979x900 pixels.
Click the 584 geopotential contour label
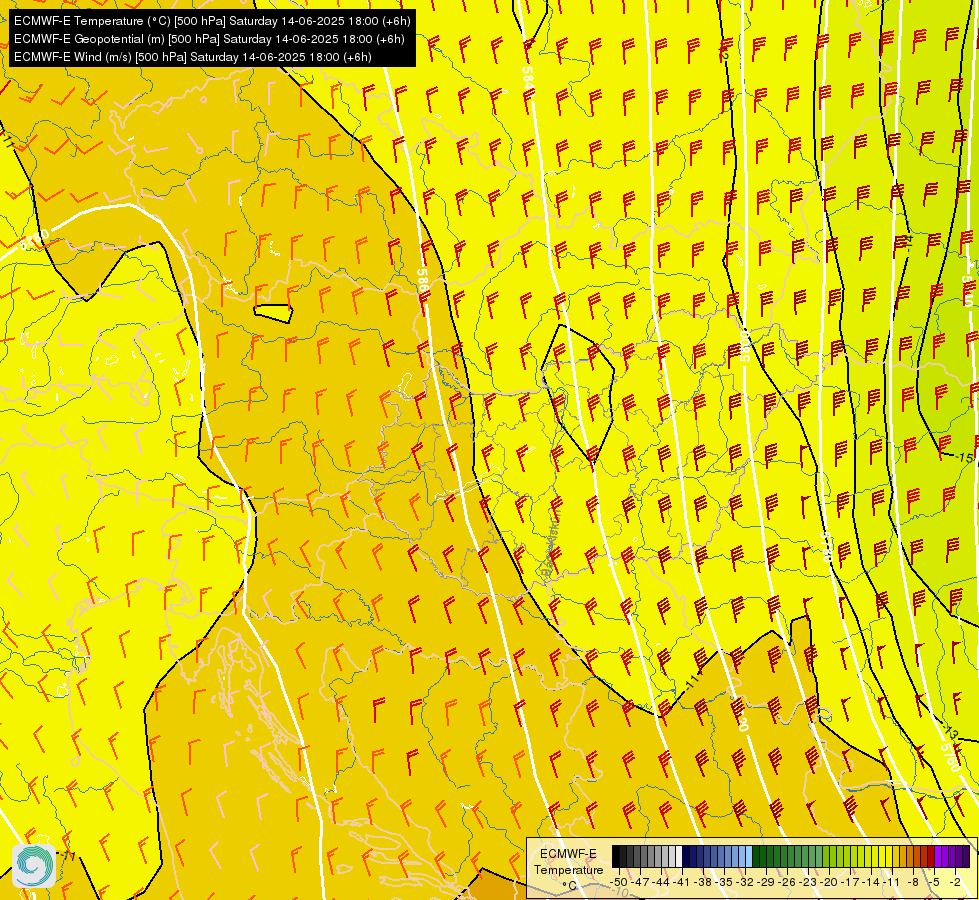point(529,81)
